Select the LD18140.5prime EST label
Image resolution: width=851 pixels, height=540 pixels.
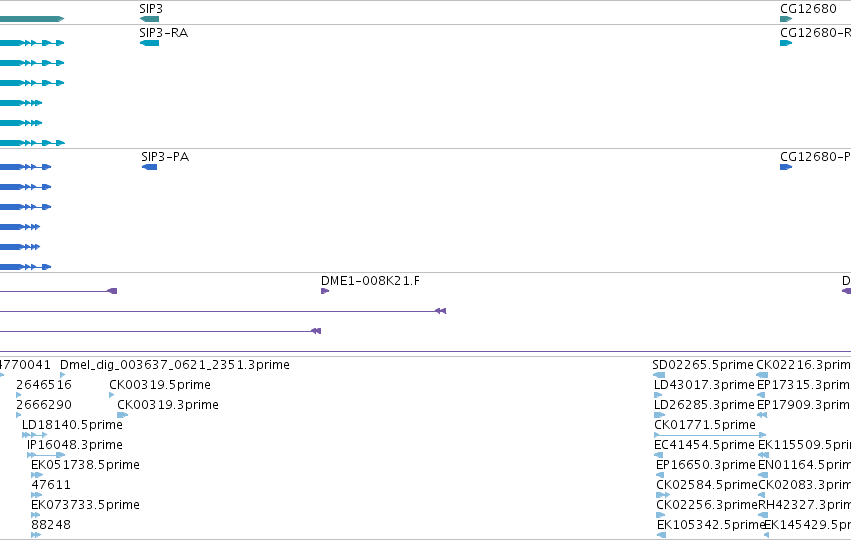(x=72, y=425)
